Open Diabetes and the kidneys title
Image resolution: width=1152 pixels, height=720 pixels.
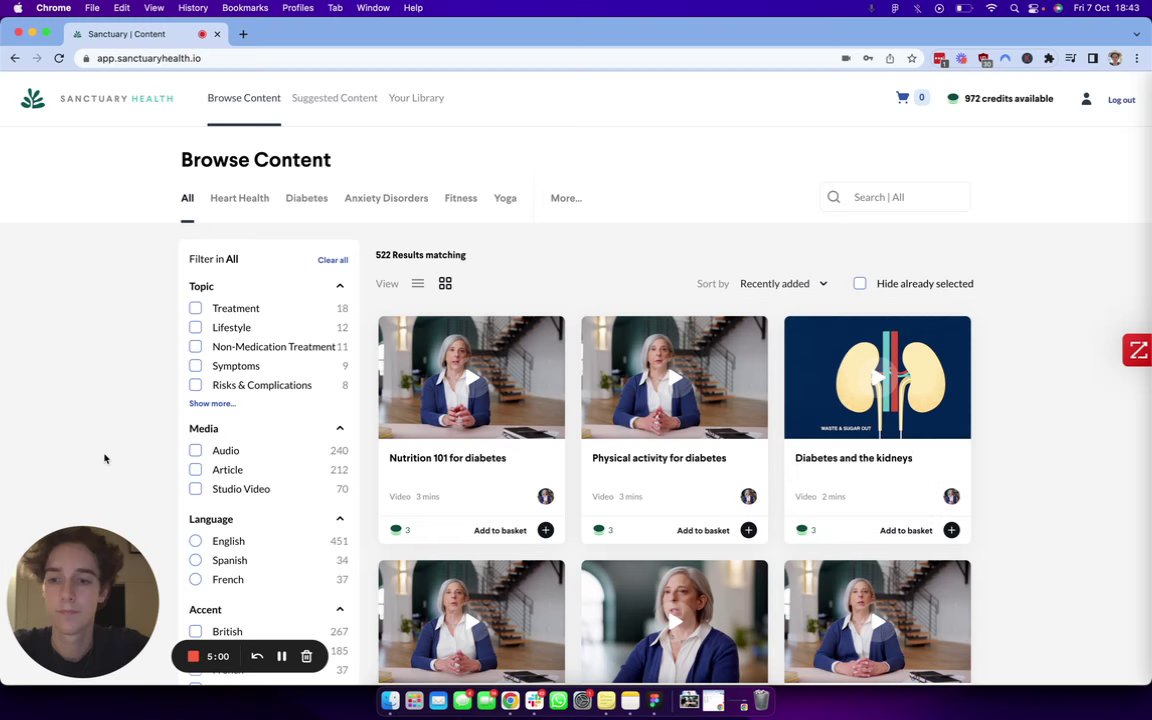[x=854, y=458]
